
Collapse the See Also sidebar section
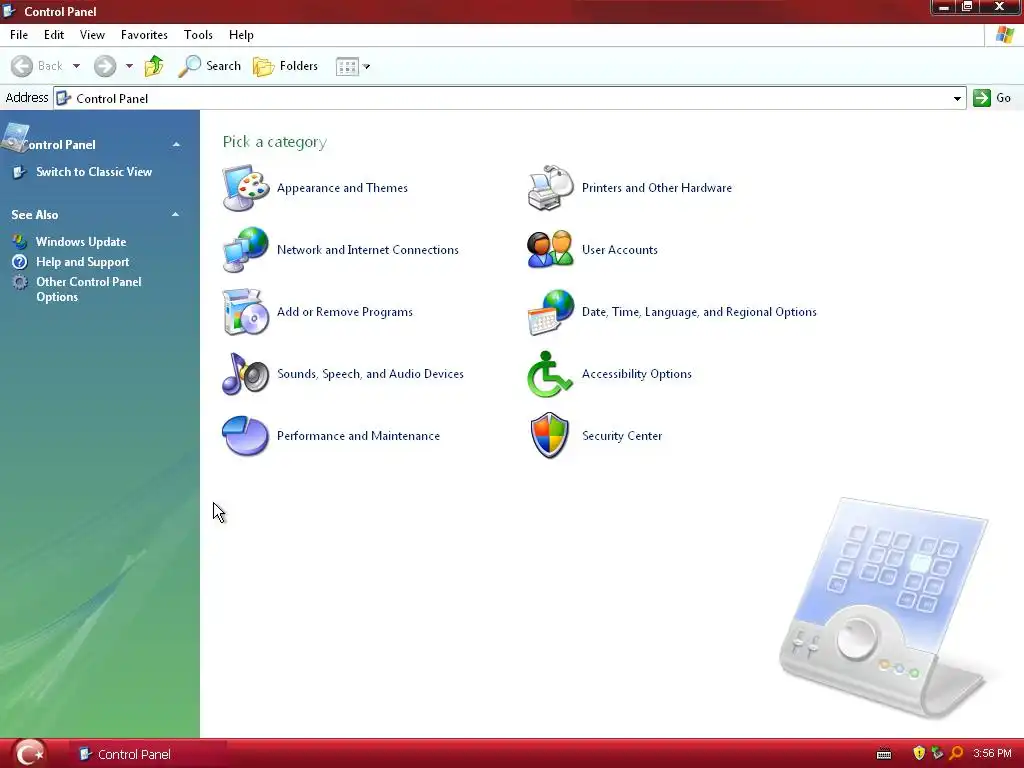click(176, 214)
